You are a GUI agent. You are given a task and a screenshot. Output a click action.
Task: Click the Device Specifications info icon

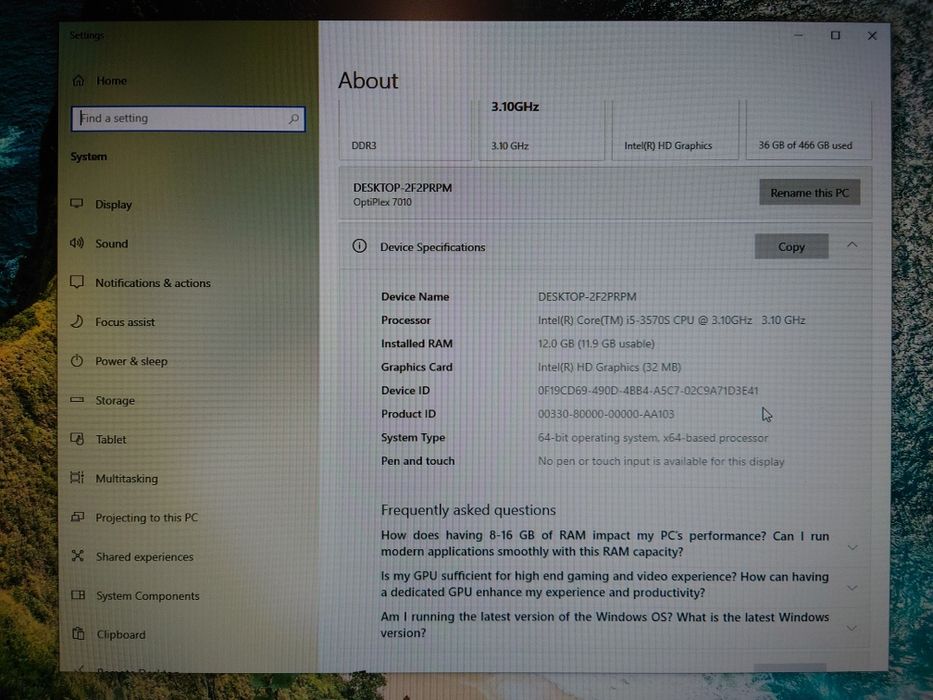pos(359,246)
